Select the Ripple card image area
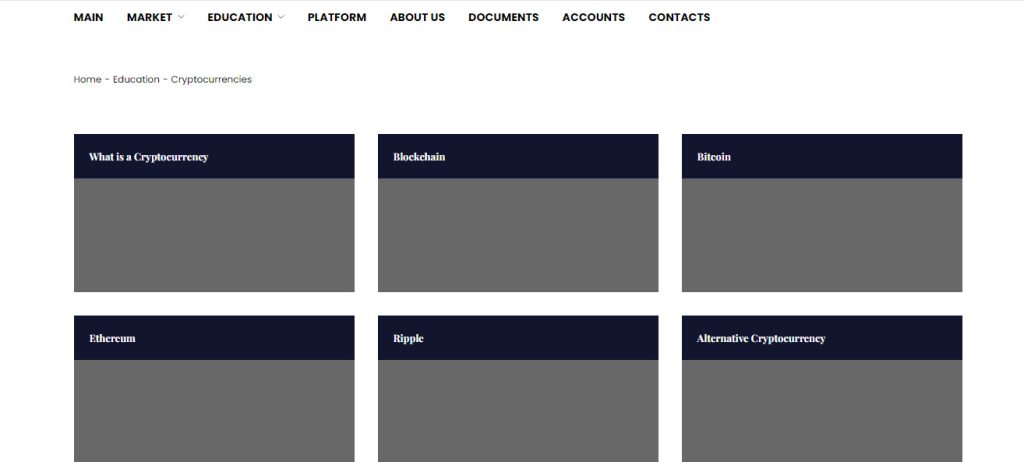 pyautogui.click(x=518, y=411)
